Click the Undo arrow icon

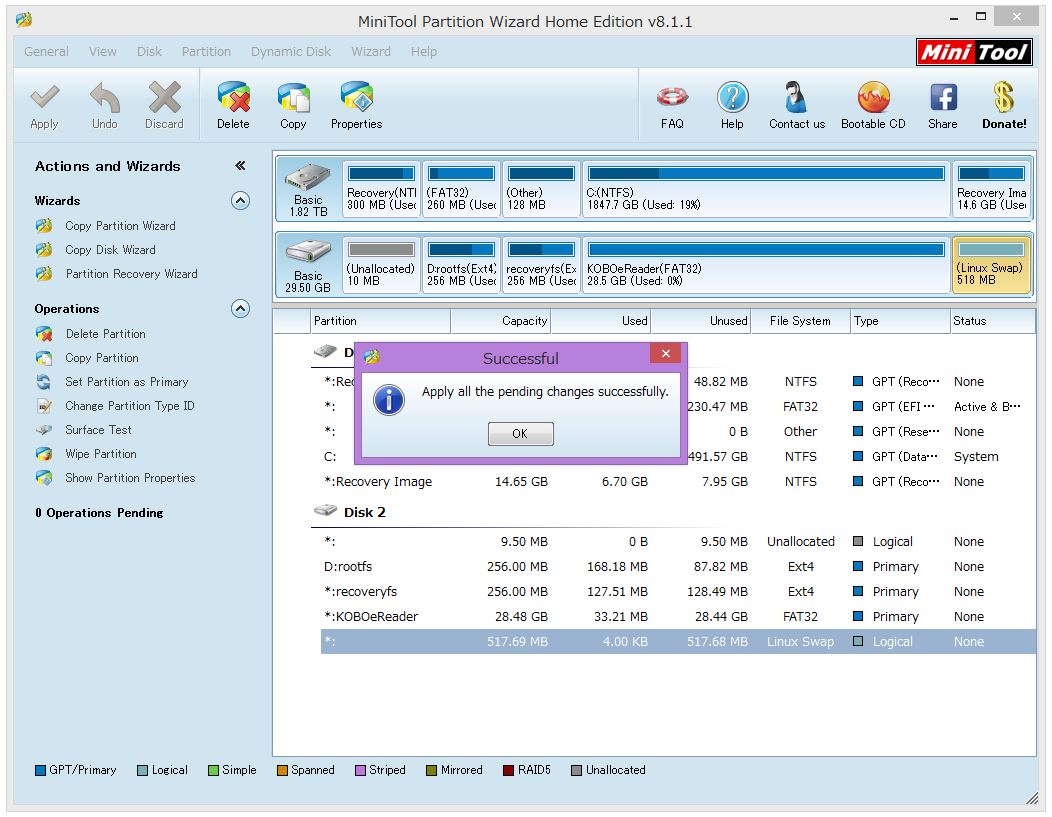105,98
